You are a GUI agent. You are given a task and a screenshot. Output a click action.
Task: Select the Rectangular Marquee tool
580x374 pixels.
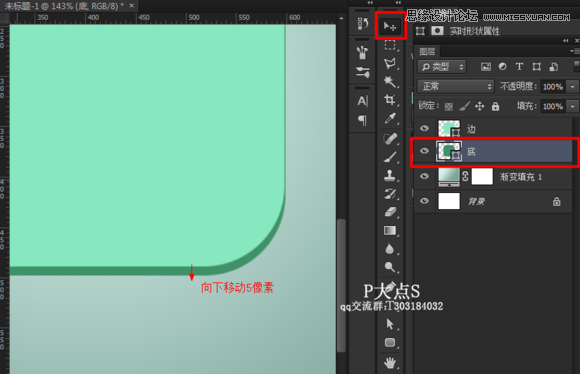click(x=390, y=46)
